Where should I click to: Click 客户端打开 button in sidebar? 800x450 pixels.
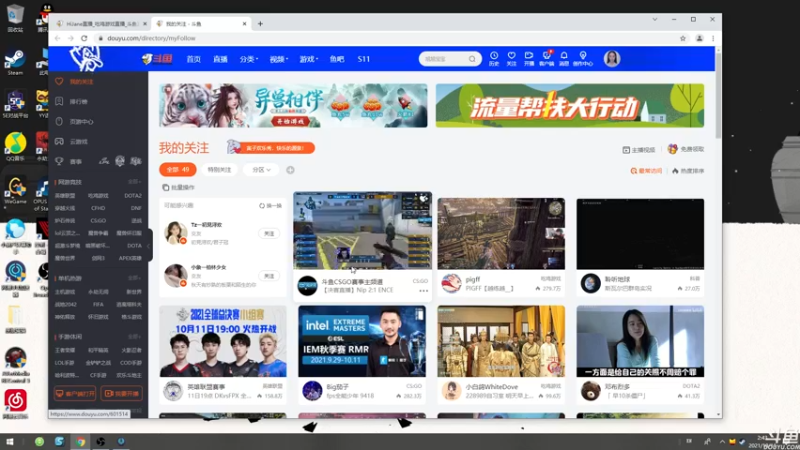click(x=75, y=393)
